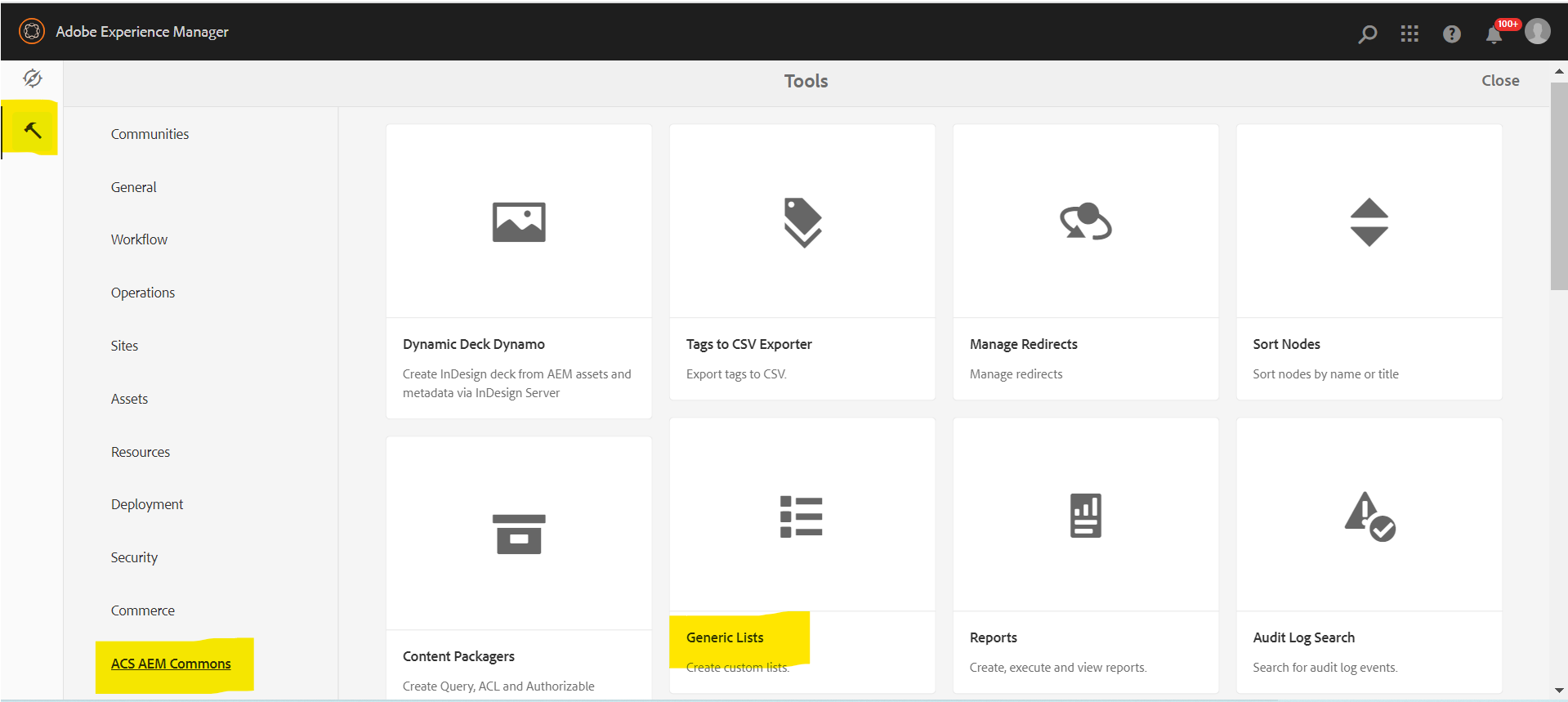Click the Adobe Experience Manager title text
1568x702 pixels.
(142, 32)
